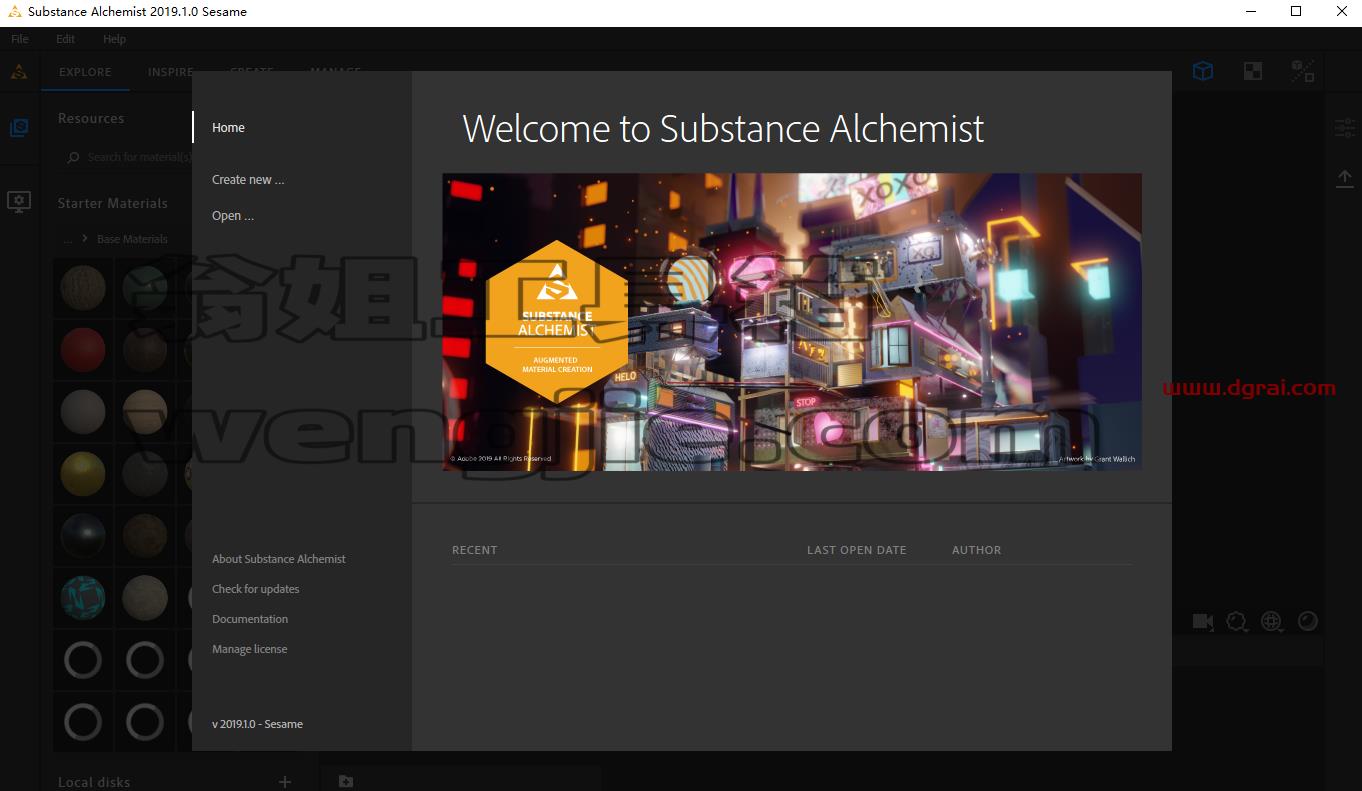The width and height of the screenshot is (1362, 791).
Task: Click the chevron next to Base Materials
Action: 85,239
